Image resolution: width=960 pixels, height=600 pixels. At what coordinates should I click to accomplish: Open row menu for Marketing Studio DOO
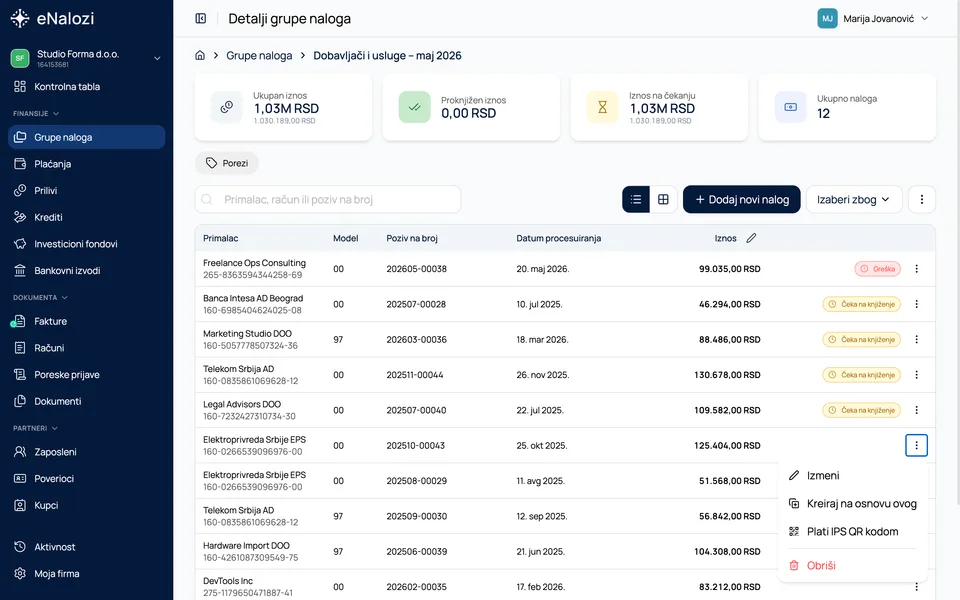click(x=917, y=339)
